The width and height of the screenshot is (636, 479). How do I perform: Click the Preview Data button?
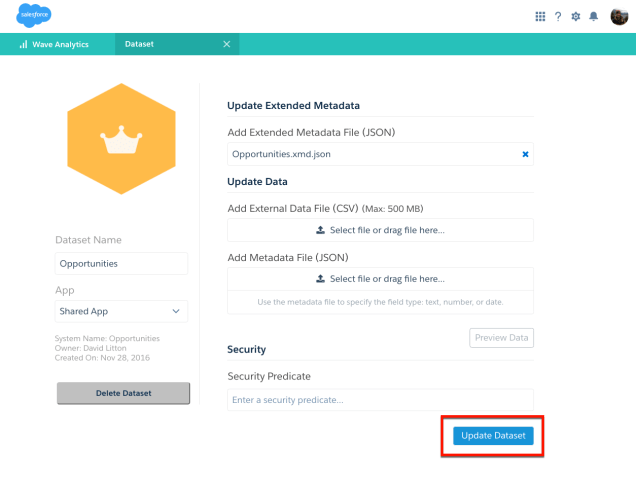click(x=501, y=338)
